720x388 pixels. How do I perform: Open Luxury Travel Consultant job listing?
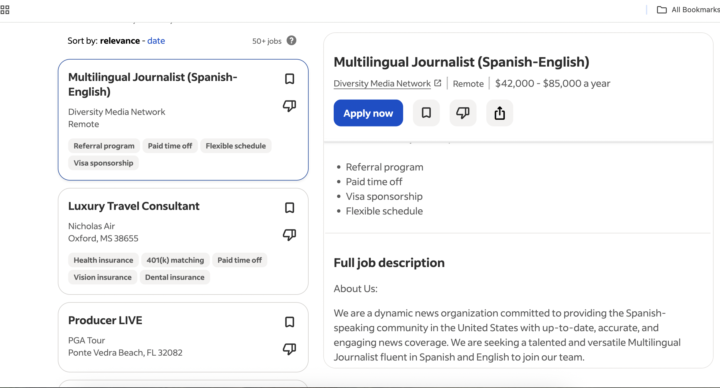[134, 206]
